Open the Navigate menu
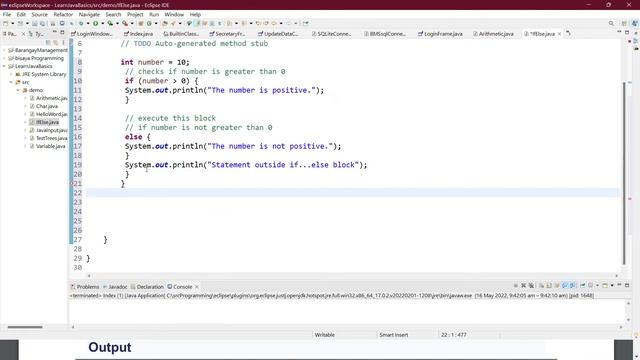 click(x=89, y=14)
